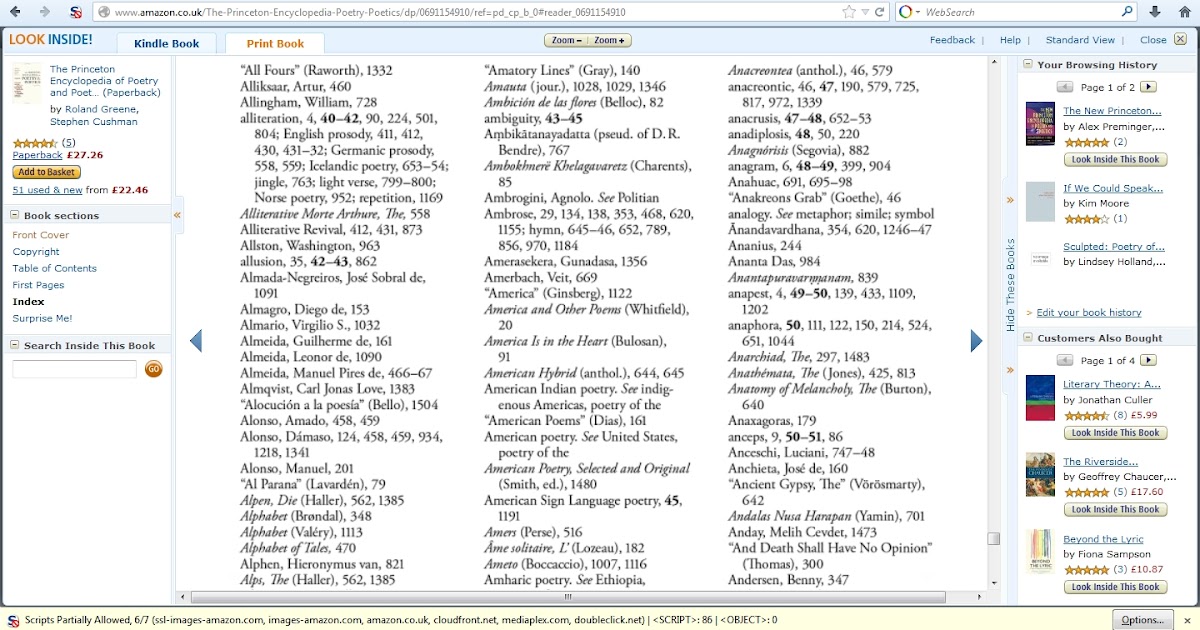Open author Roland Greene link
Screen dimensions: 1200x630
click(x=99, y=108)
